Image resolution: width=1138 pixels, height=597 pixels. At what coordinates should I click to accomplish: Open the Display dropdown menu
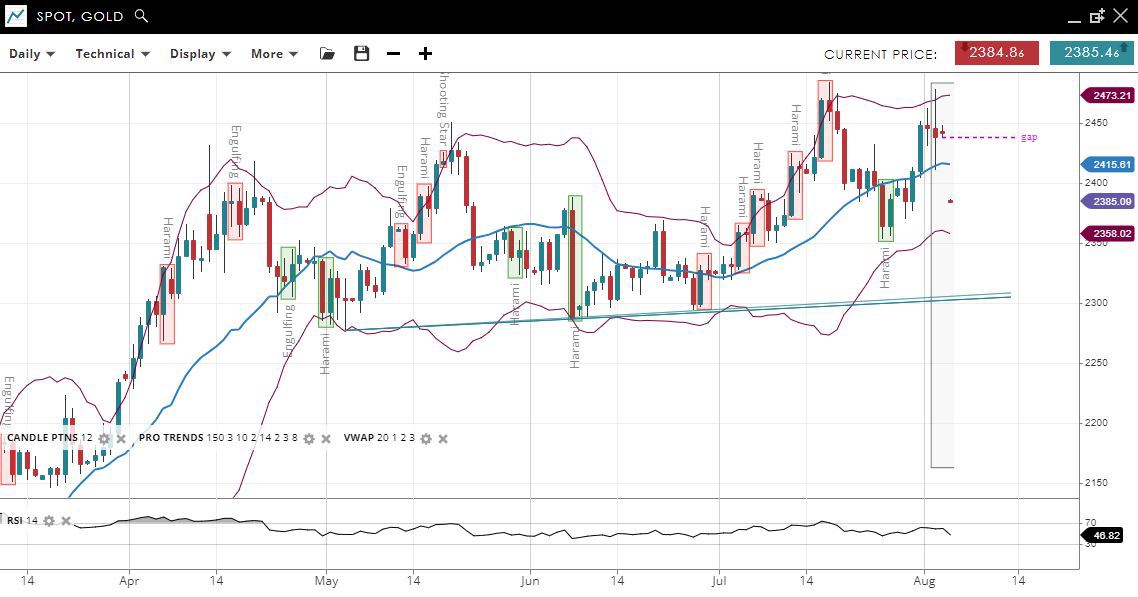(200, 54)
